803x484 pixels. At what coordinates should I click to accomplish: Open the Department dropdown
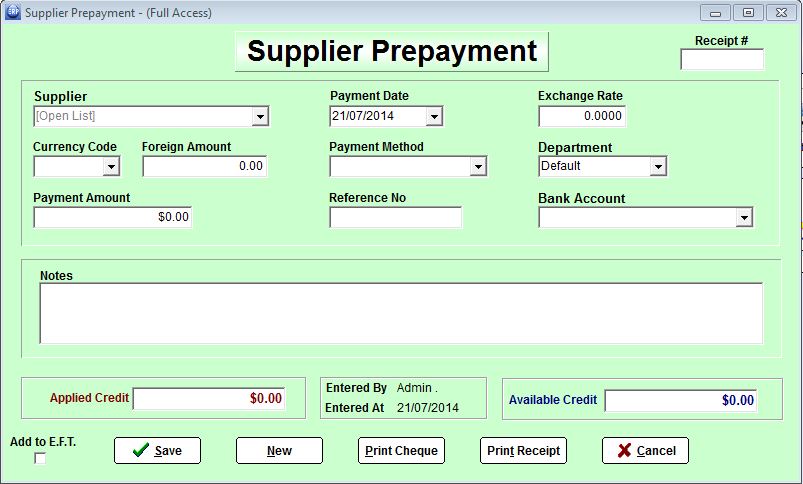(x=658, y=167)
